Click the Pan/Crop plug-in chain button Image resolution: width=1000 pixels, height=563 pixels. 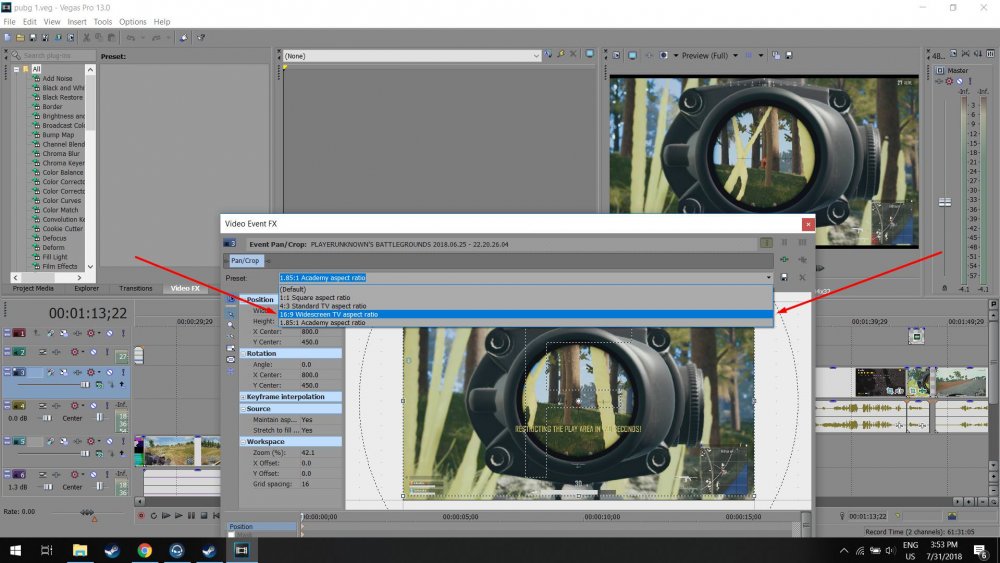pyautogui.click(x=246, y=260)
